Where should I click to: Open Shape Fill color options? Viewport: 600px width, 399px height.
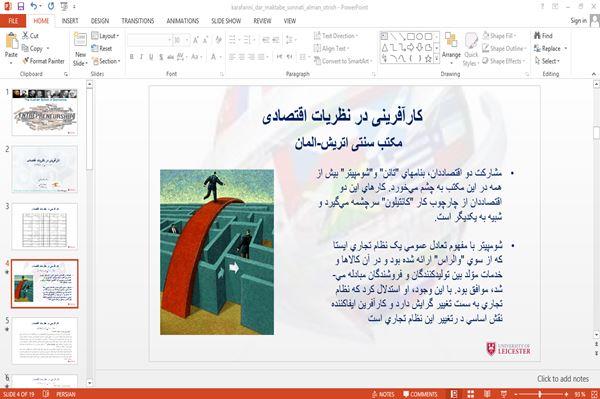tap(499, 36)
